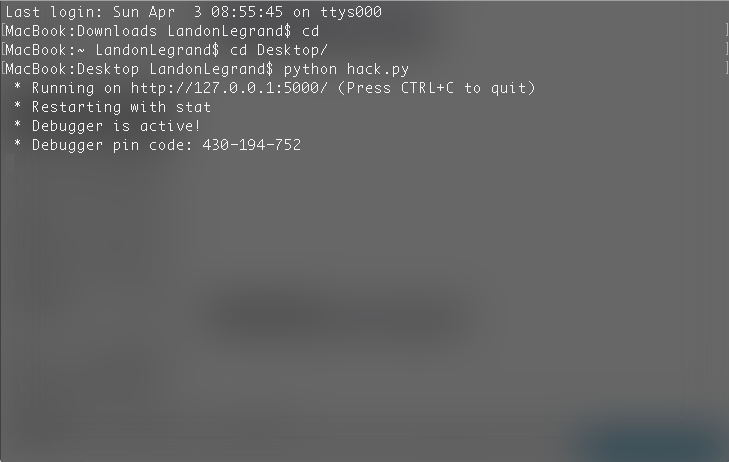Click the http://127.0.0.1:5000/ URL

229,88
